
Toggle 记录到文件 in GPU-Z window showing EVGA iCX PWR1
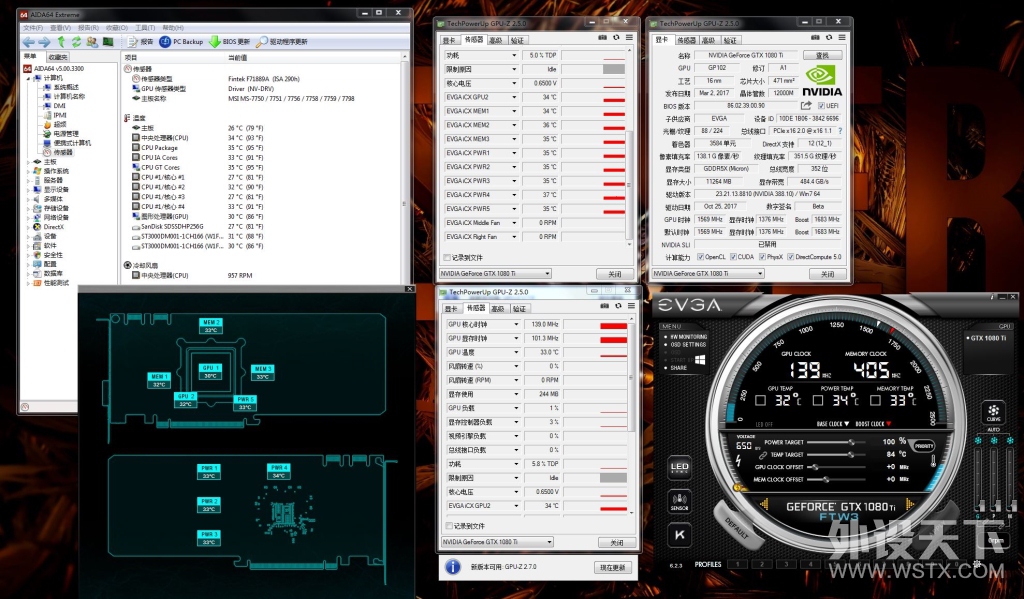click(x=447, y=258)
